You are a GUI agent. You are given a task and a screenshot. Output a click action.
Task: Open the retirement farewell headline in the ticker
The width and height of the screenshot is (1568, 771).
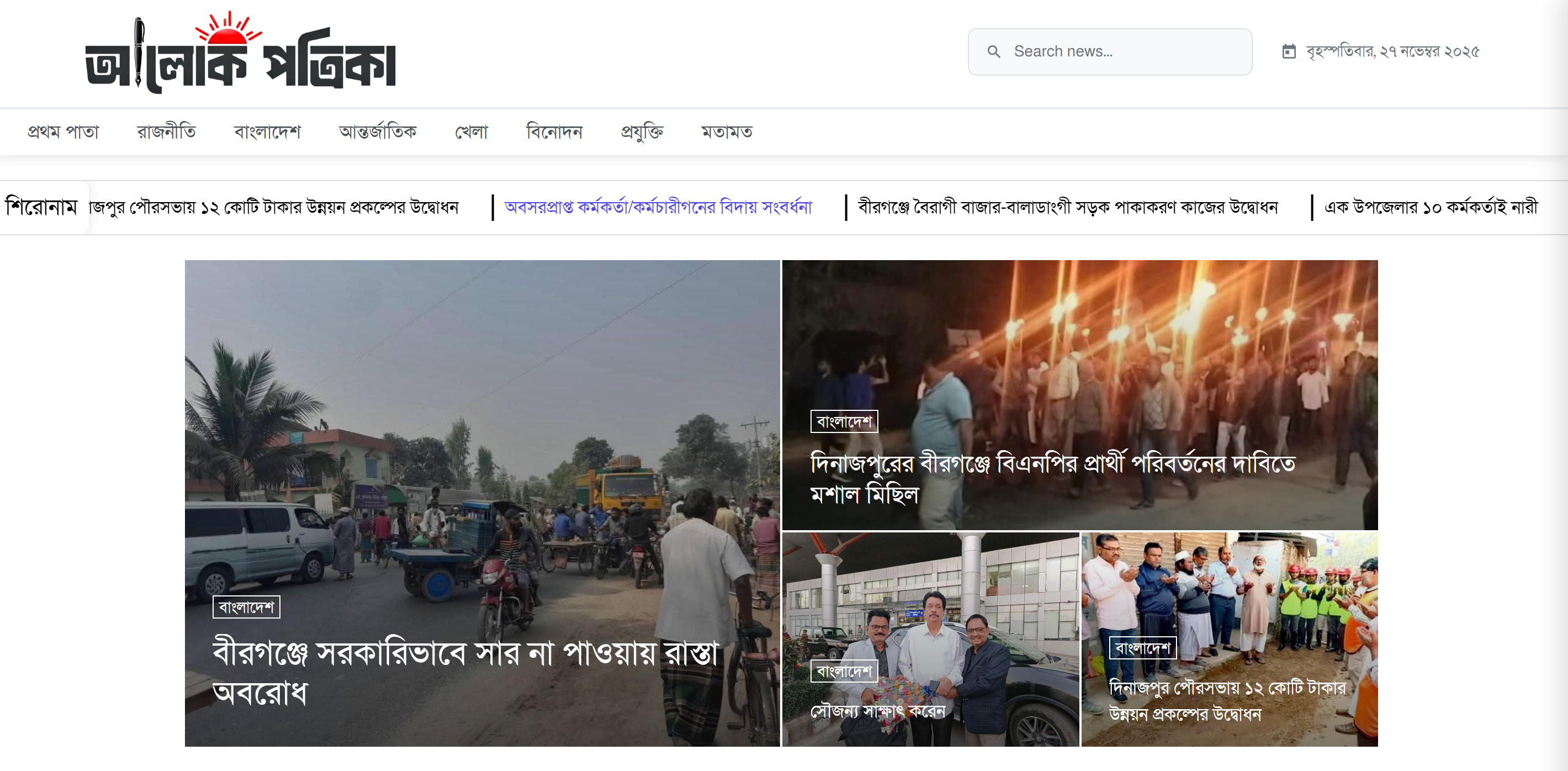coord(658,207)
